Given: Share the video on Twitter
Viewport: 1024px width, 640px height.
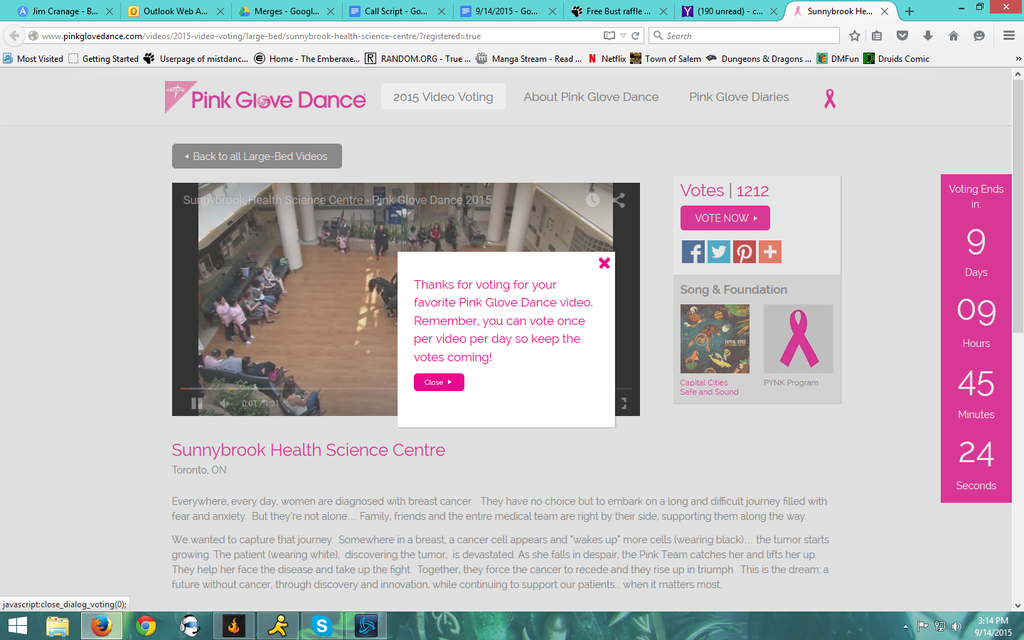Looking at the screenshot, I should coord(718,252).
